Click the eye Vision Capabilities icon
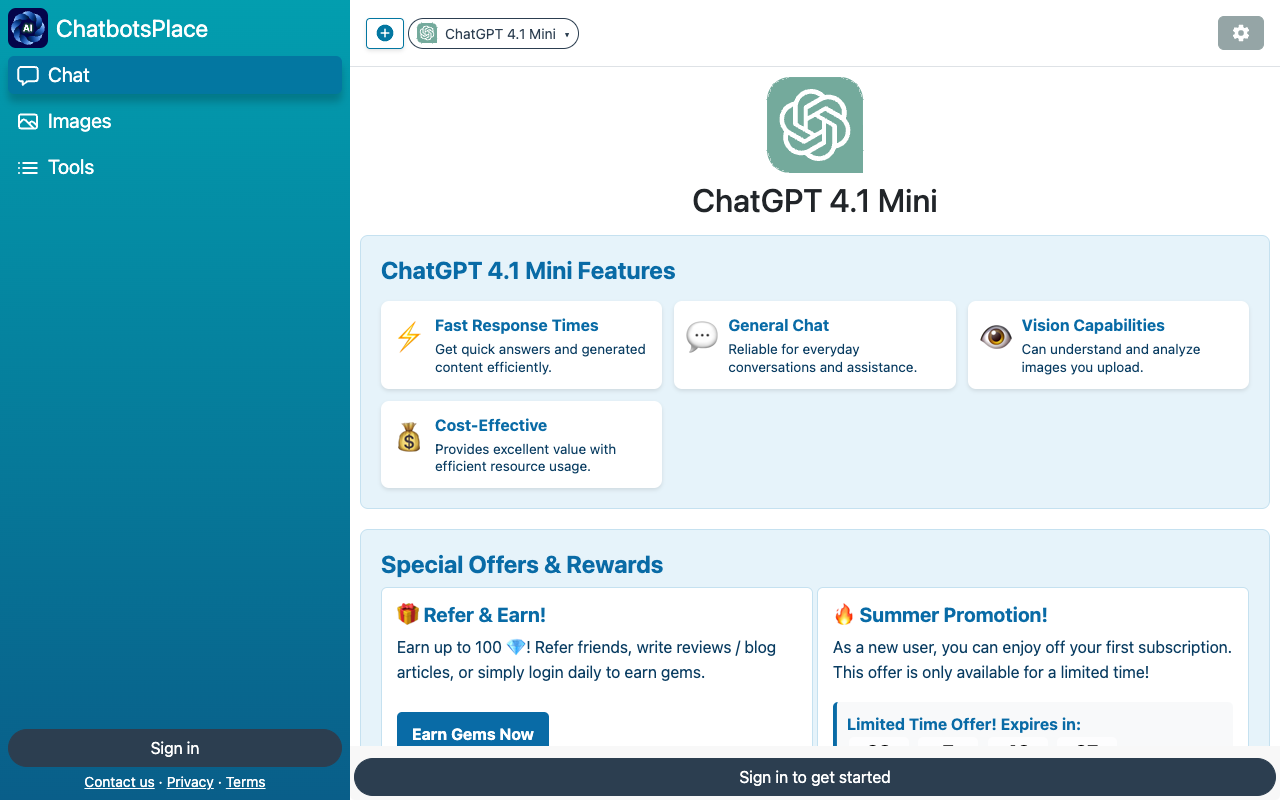The height and width of the screenshot is (800, 1280). click(996, 336)
